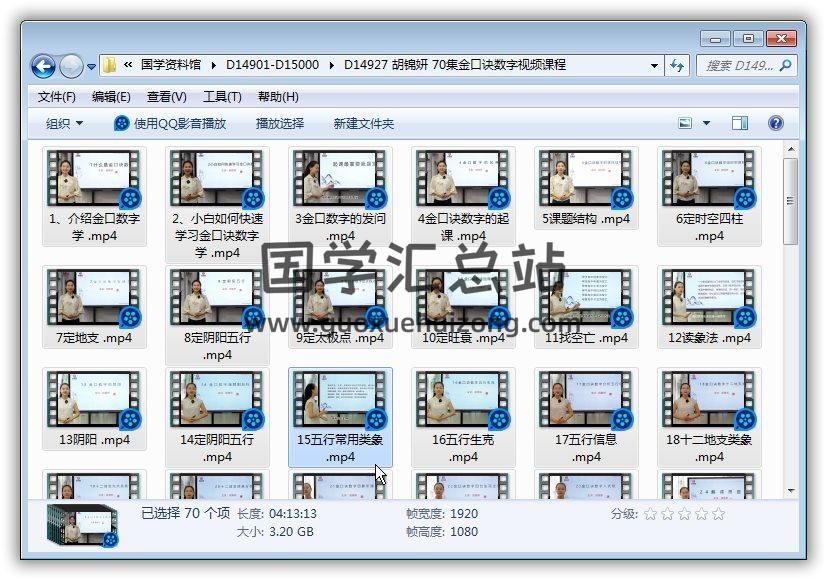Image resolution: width=827 pixels, height=580 pixels.
Task: Rate with the first star
Action: point(650,514)
